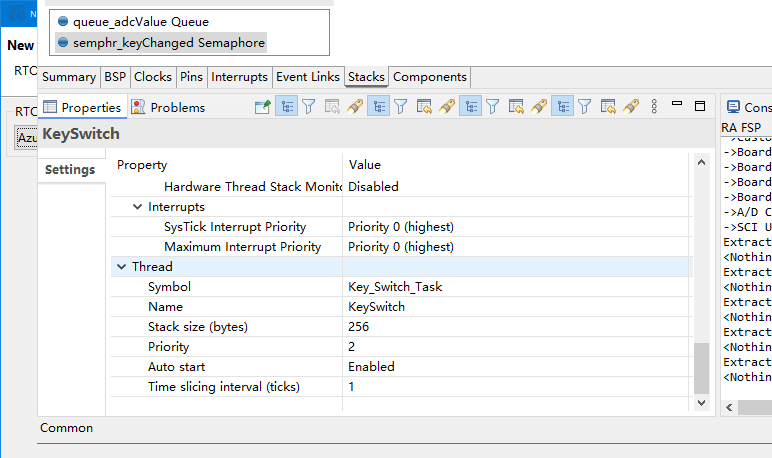This screenshot has height=458, width=772.
Task: Click the Pin Properties to selection new-view icon
Action: (263, 106)
